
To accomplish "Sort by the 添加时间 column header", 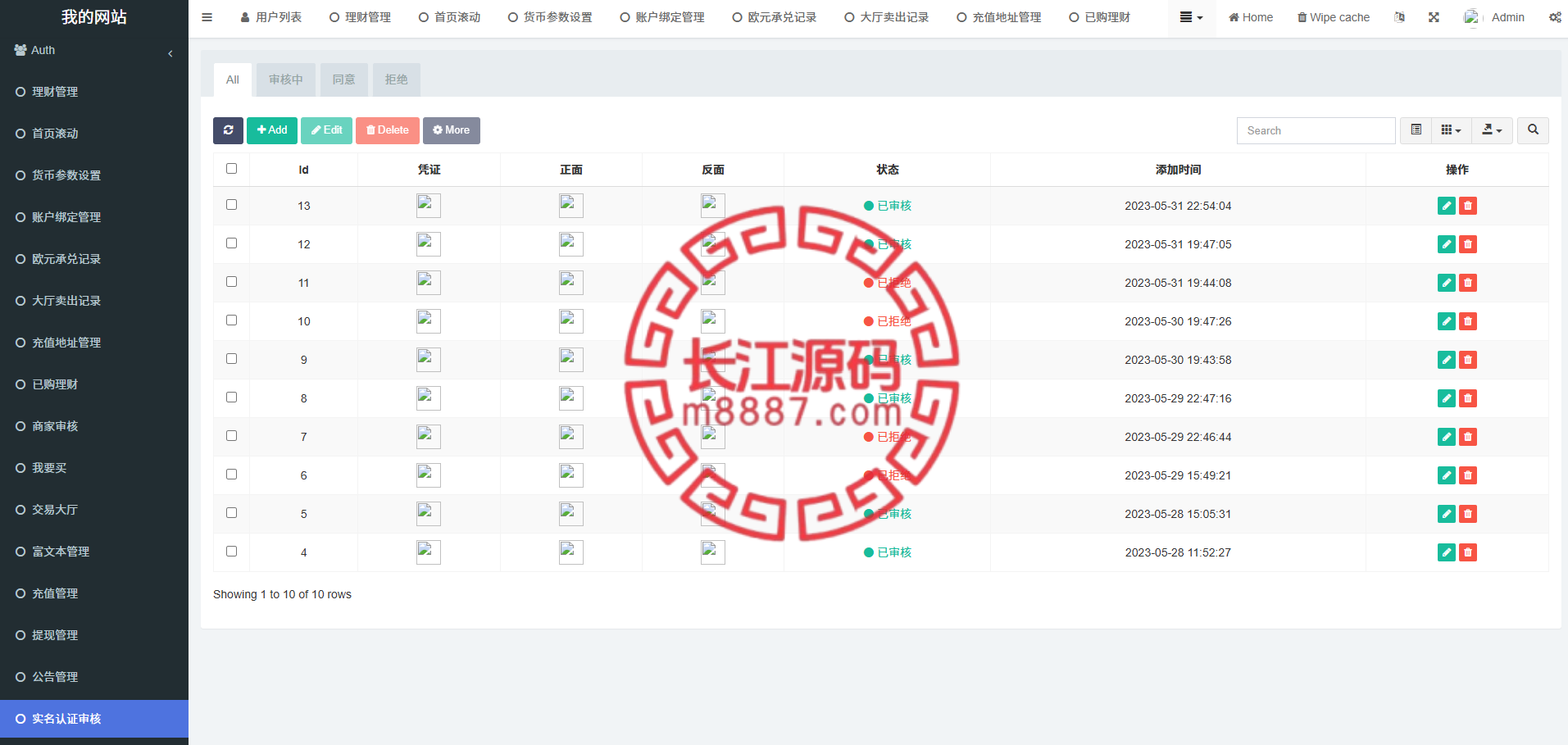I will point(1178,170).
